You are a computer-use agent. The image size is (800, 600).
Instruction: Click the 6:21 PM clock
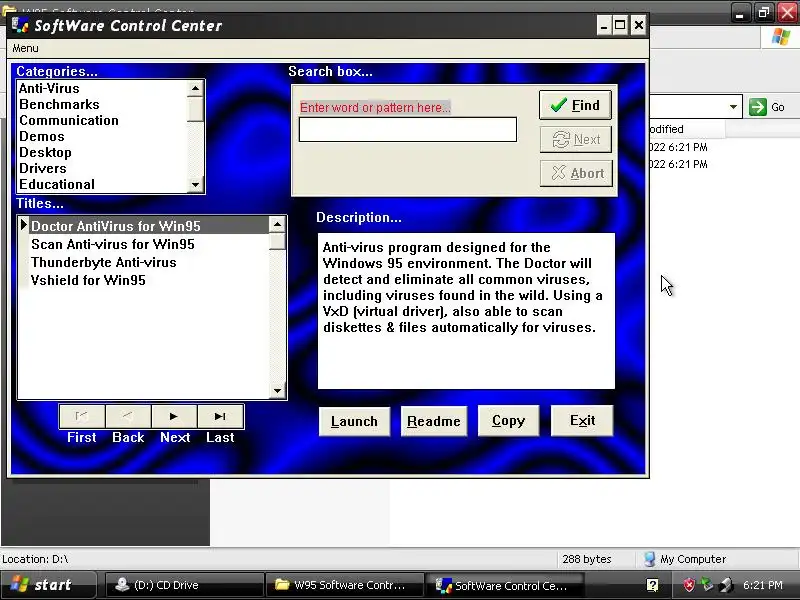tap(763, 585)
